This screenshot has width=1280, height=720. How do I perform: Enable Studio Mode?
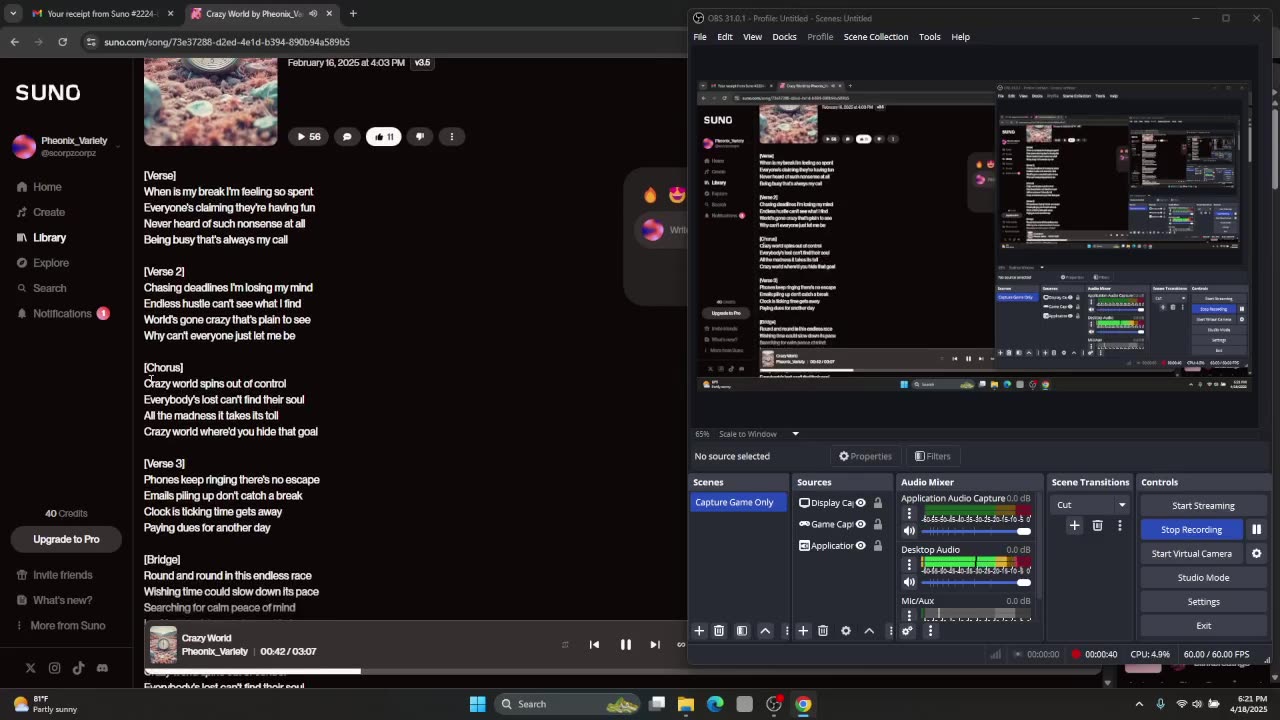click(x=1203, y=578)
